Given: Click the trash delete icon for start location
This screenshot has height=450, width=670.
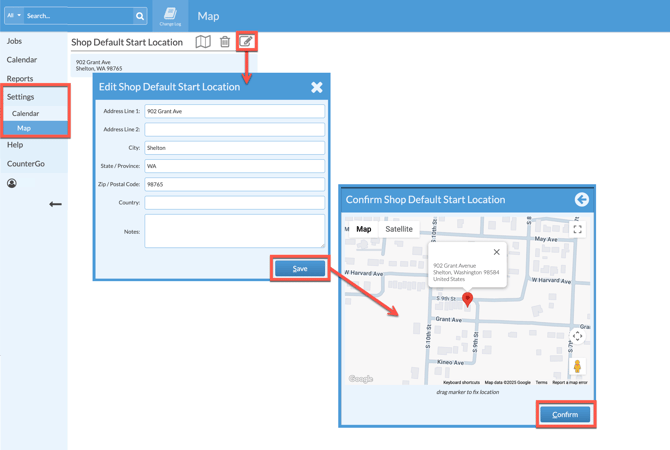Looking at the screenshot, I should (225, 42).
